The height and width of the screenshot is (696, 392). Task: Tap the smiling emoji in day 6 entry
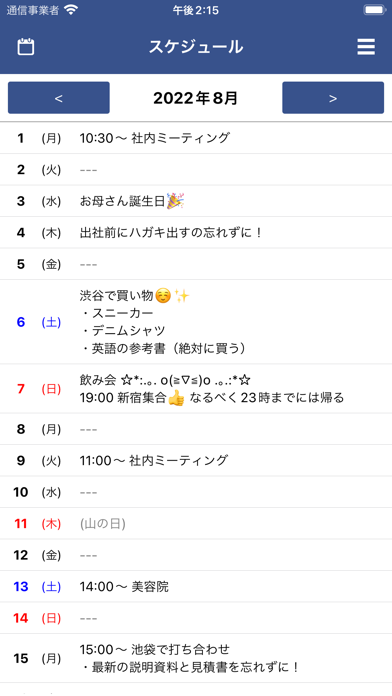(163, 296)
